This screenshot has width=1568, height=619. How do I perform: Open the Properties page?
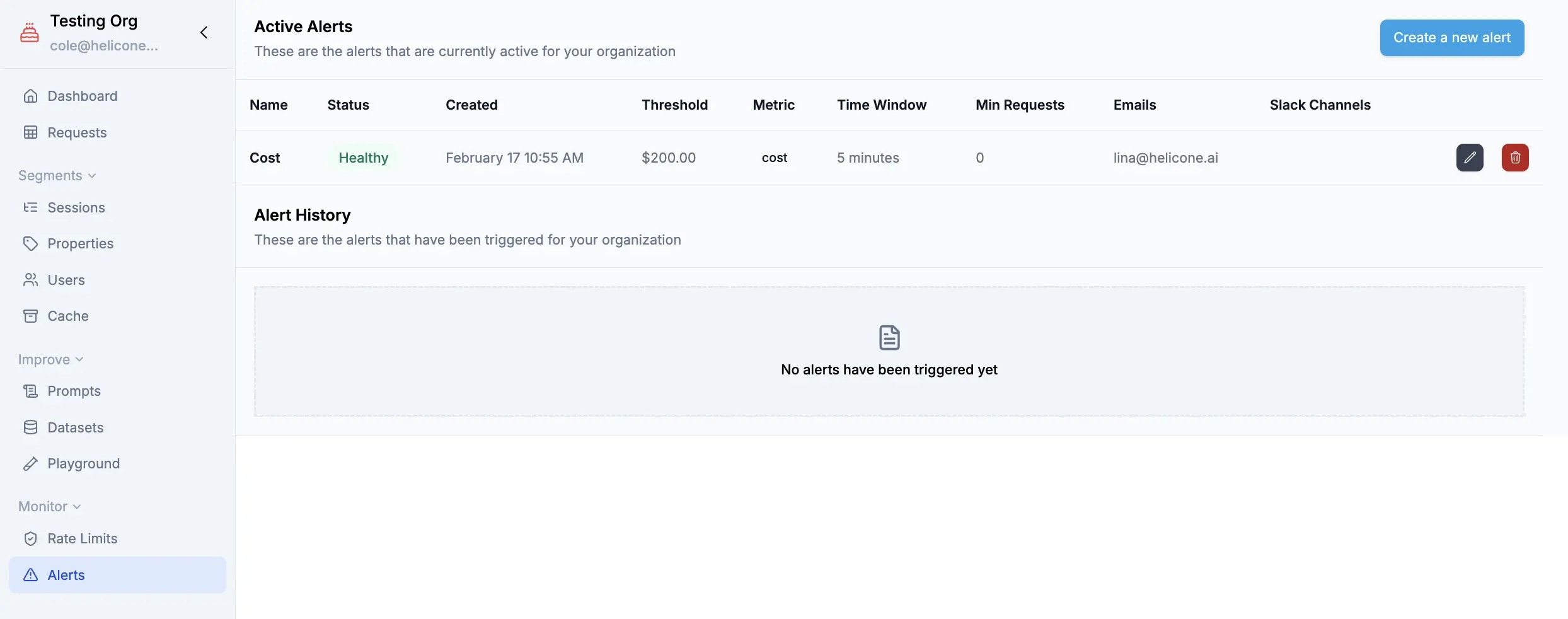(117, 243)
